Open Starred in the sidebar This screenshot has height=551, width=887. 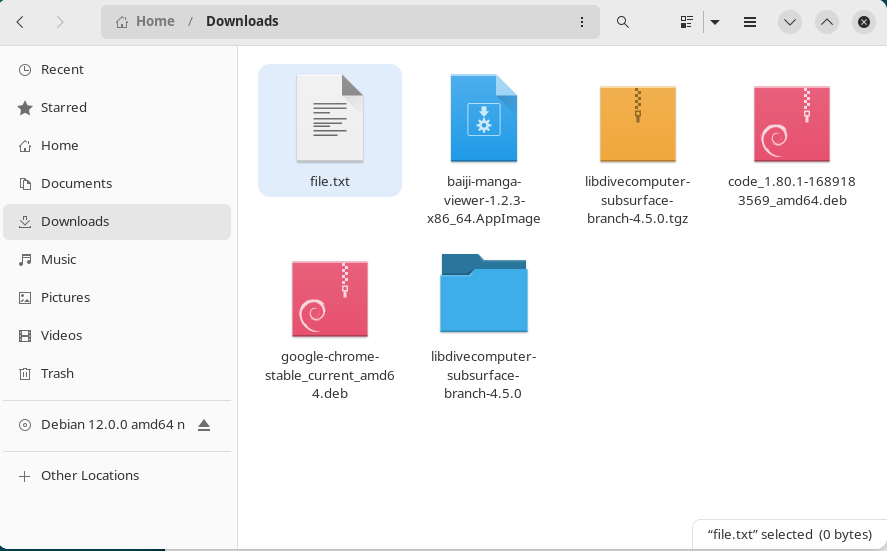pyautogui.click(x=117, y=107)
